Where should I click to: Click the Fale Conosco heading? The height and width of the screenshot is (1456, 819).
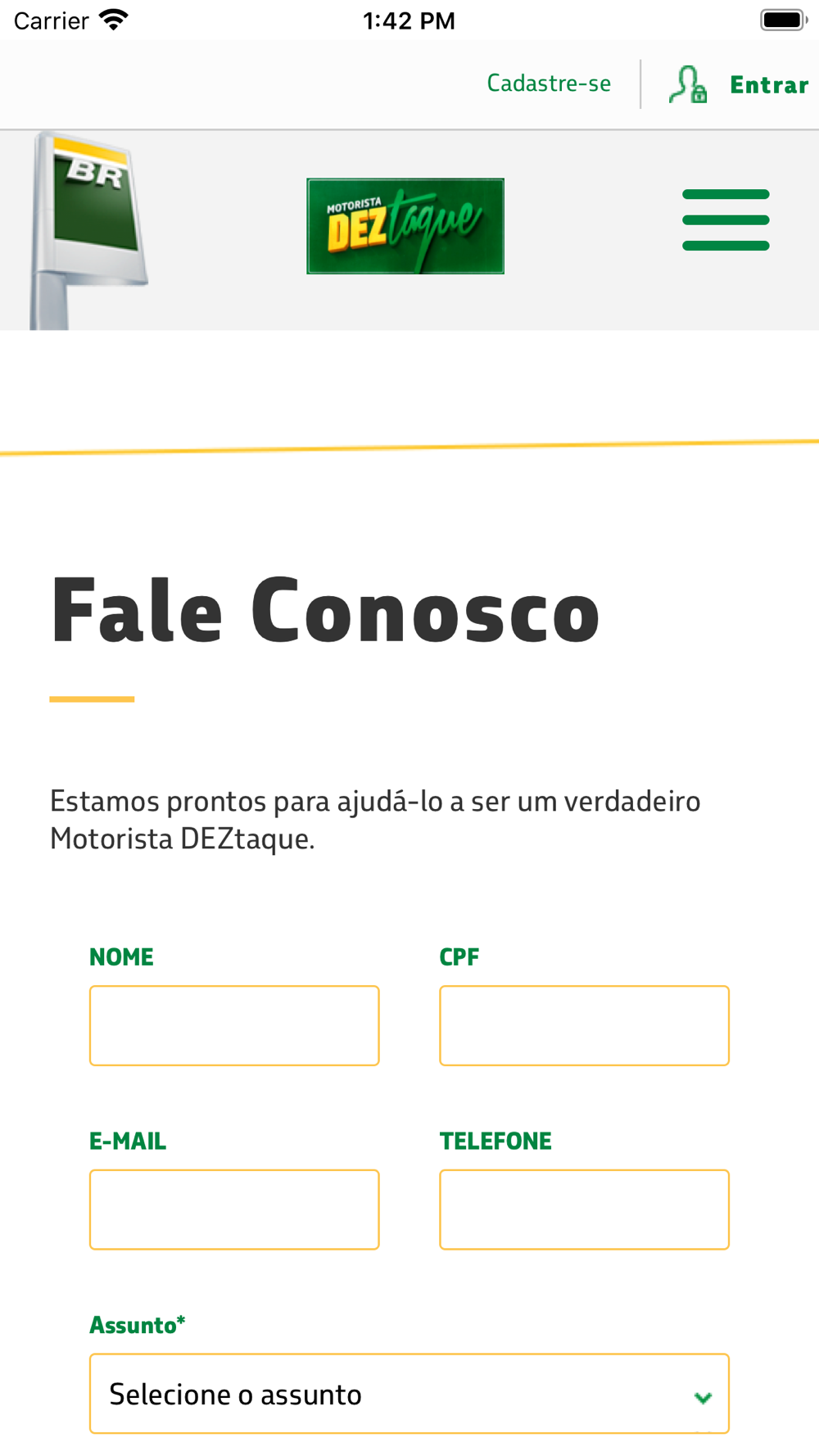pyautogui.click(x=325, y=611)
